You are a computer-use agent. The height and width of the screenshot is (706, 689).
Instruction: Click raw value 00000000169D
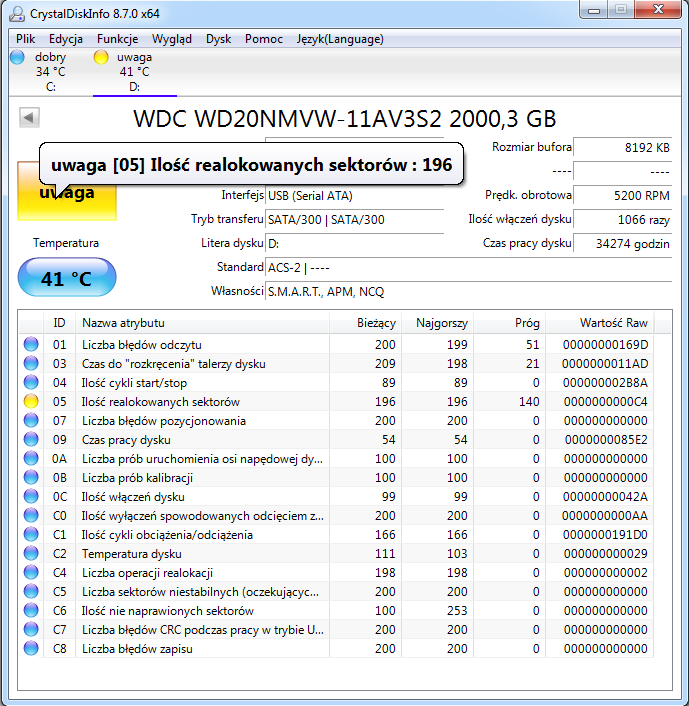click(605, 344)
